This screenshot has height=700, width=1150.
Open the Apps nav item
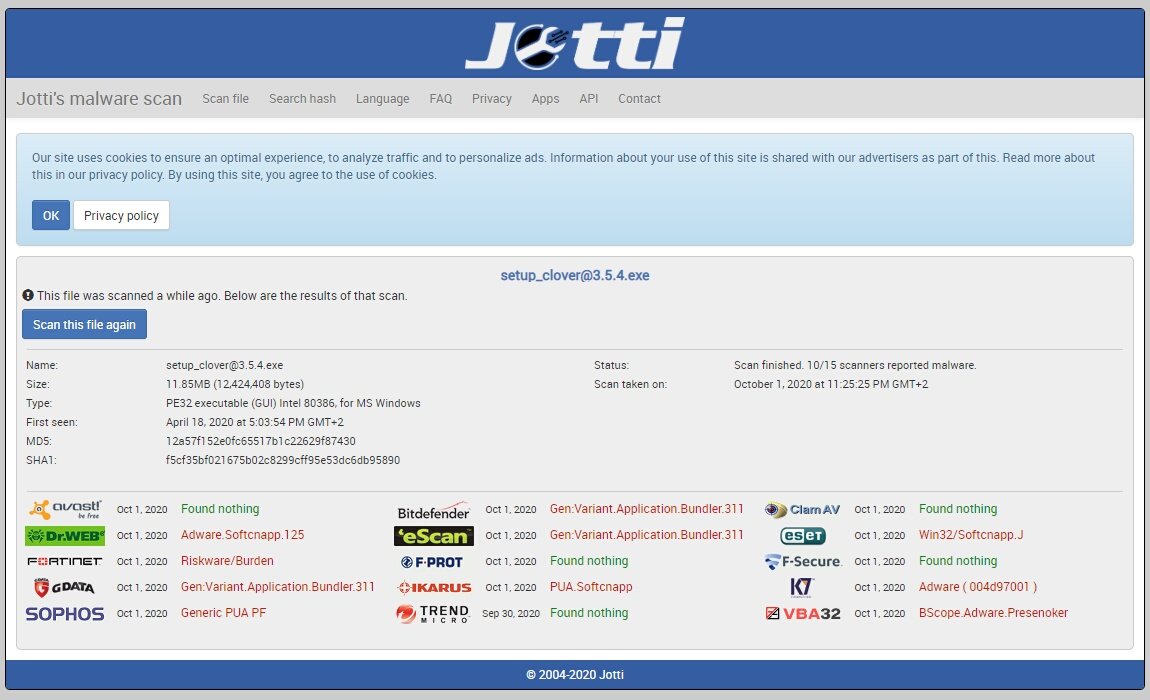[545, 98]
